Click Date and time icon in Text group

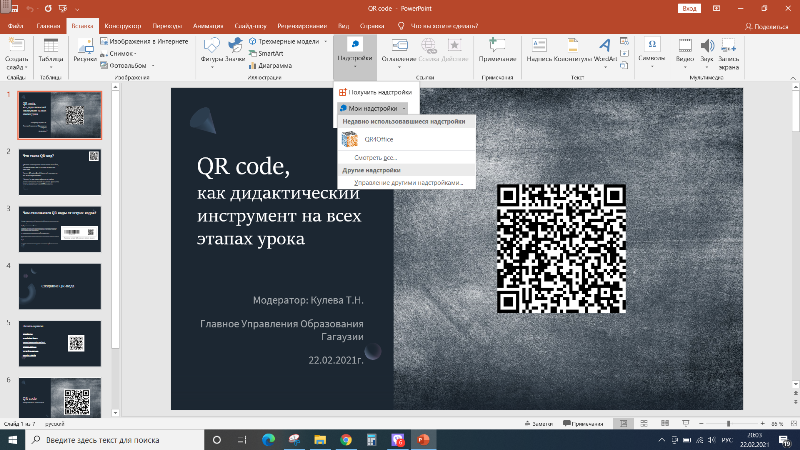click(x=624, y=41)
